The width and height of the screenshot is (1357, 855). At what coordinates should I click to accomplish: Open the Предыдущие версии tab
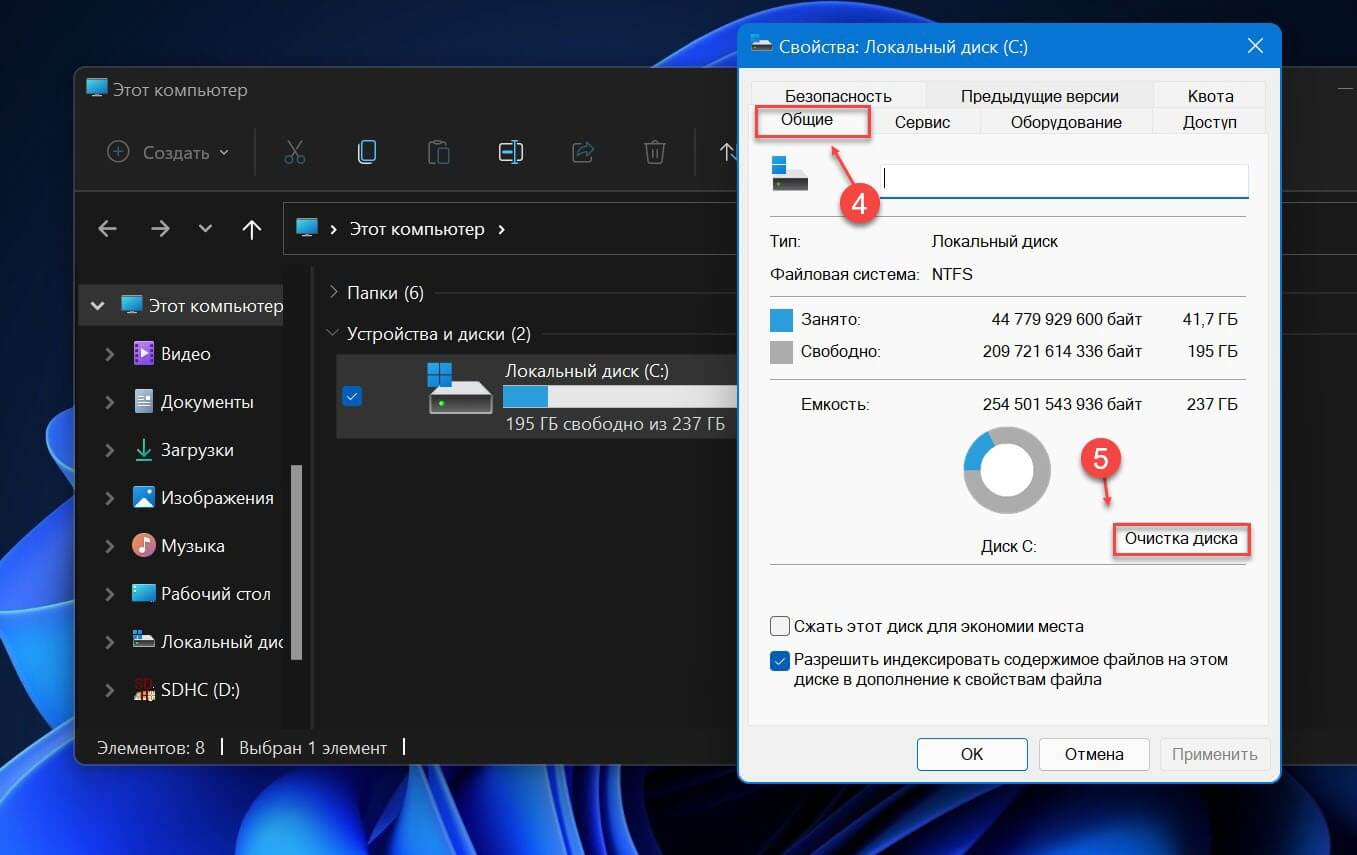tap(1039, 96)
